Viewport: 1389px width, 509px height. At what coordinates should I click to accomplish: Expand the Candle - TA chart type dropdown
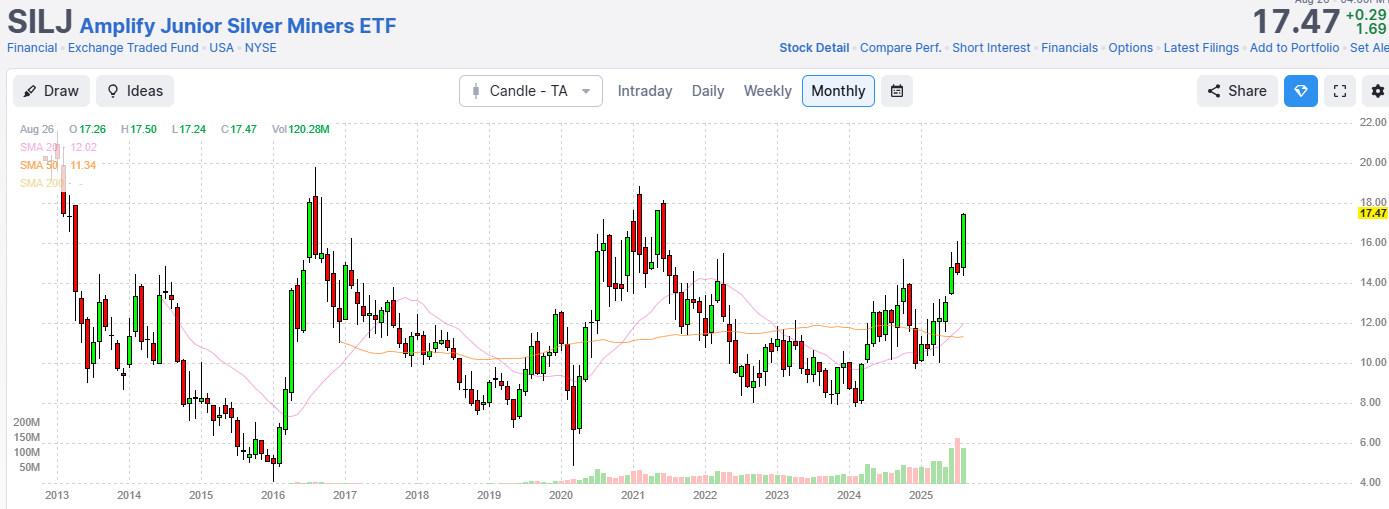pyautogui.click(x=531, y=91)
